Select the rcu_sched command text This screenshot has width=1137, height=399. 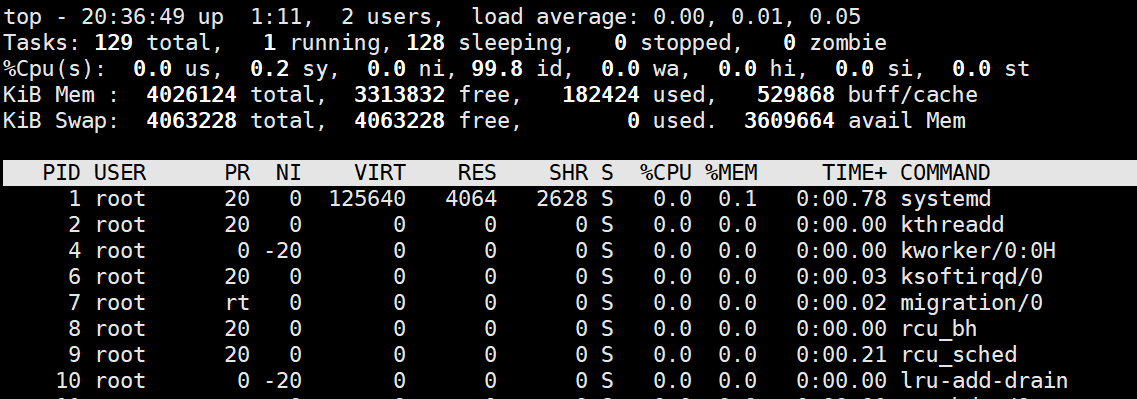[959, 355]
